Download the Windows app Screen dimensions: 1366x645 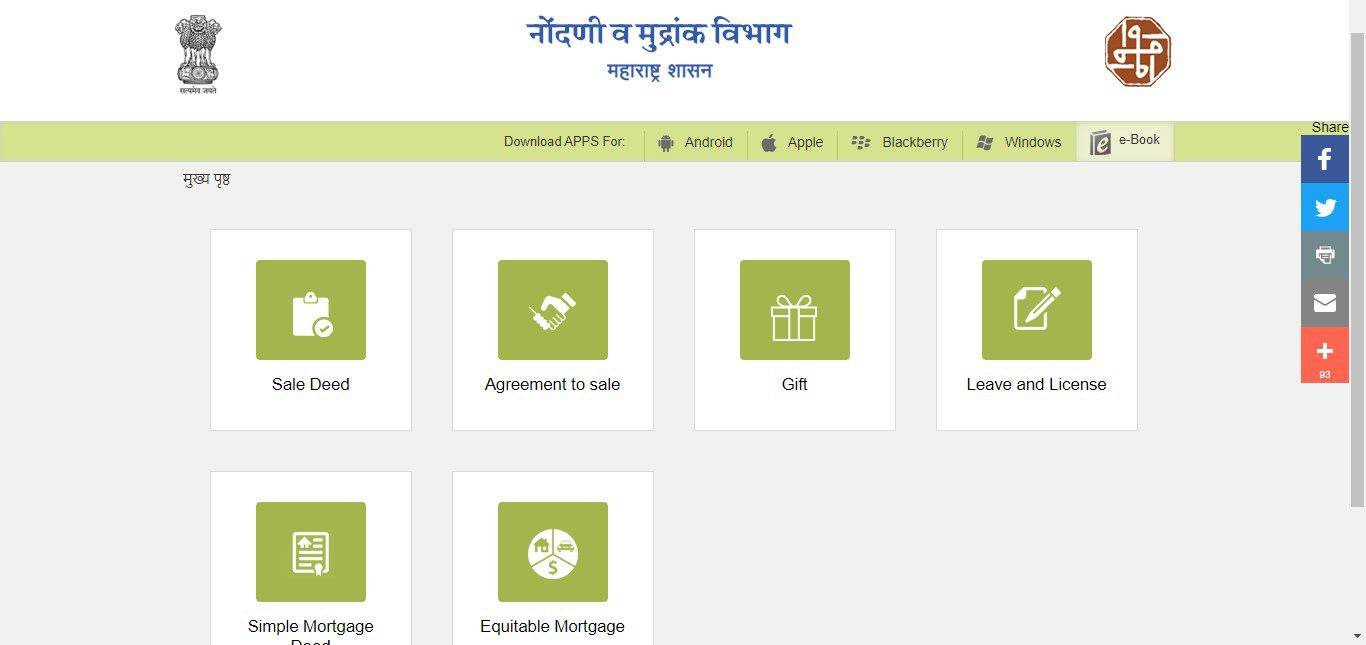(x=1019, y=142)
